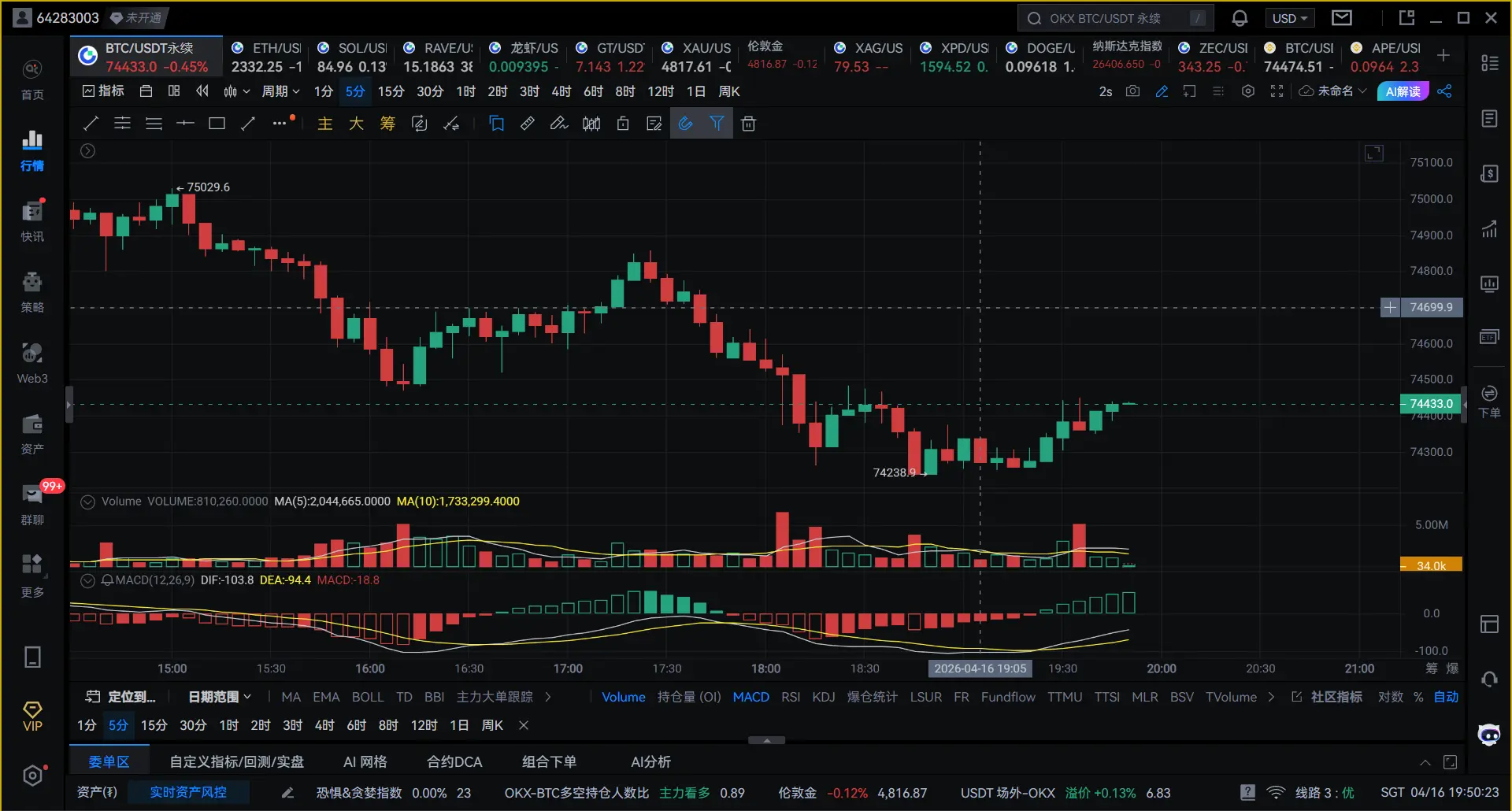The width and height of the screenshot is (1512, 811).
Task: Open the 指标 indicators button
Action: click(103, 91)
